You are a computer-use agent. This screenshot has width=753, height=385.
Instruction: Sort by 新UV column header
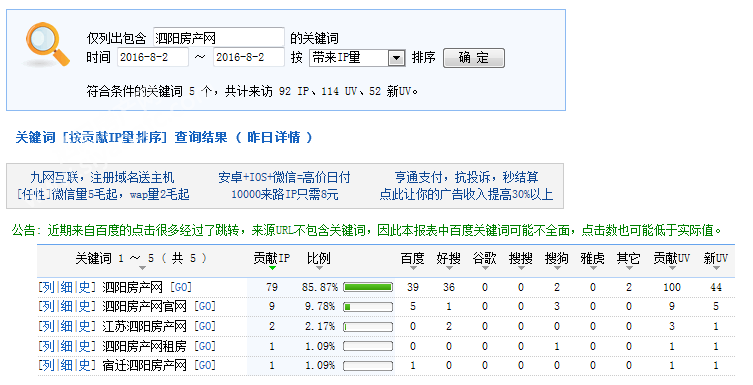(x=716, y=260)
